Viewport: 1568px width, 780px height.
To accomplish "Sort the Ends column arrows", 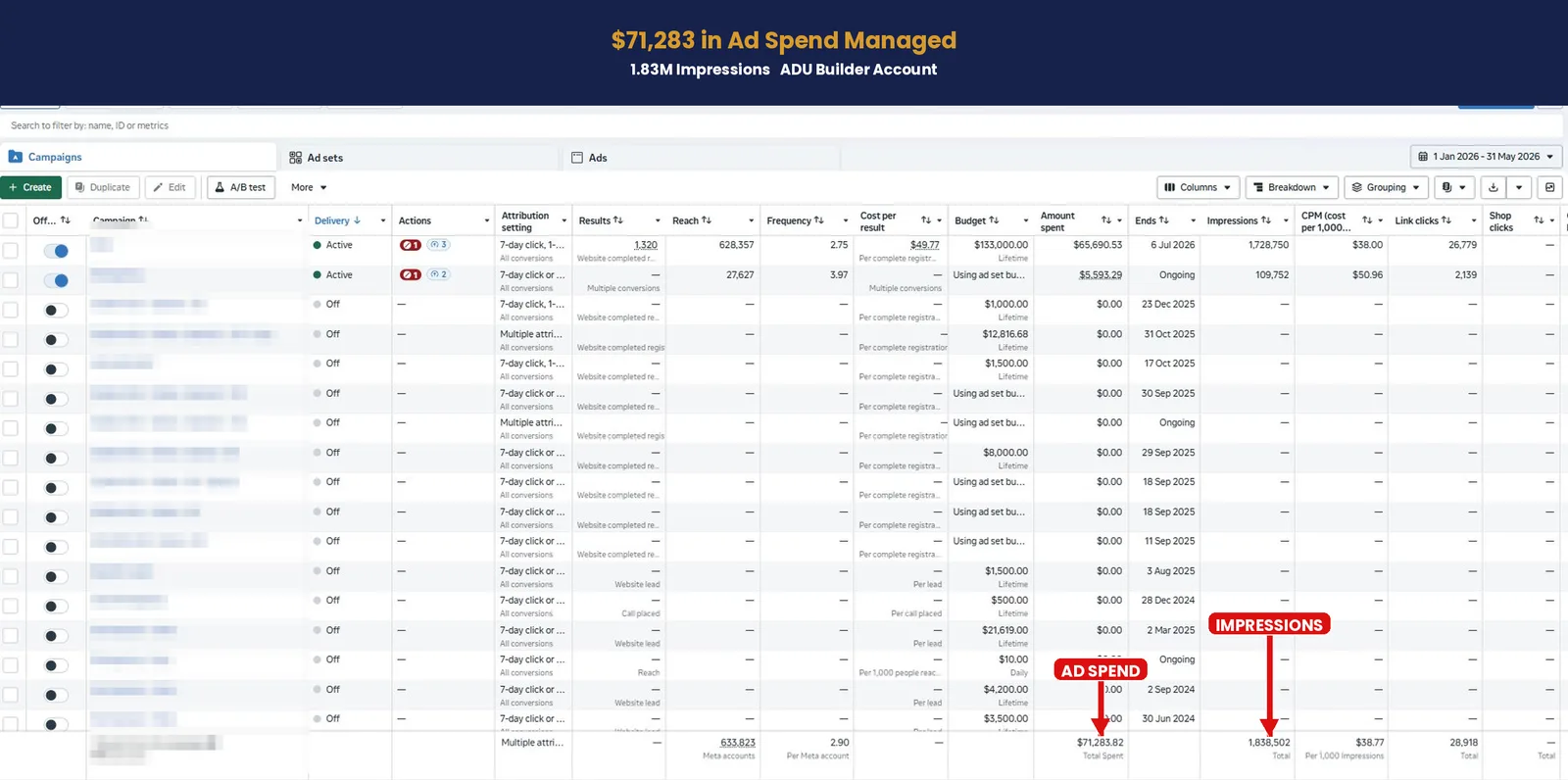I will click(1164, 220).
